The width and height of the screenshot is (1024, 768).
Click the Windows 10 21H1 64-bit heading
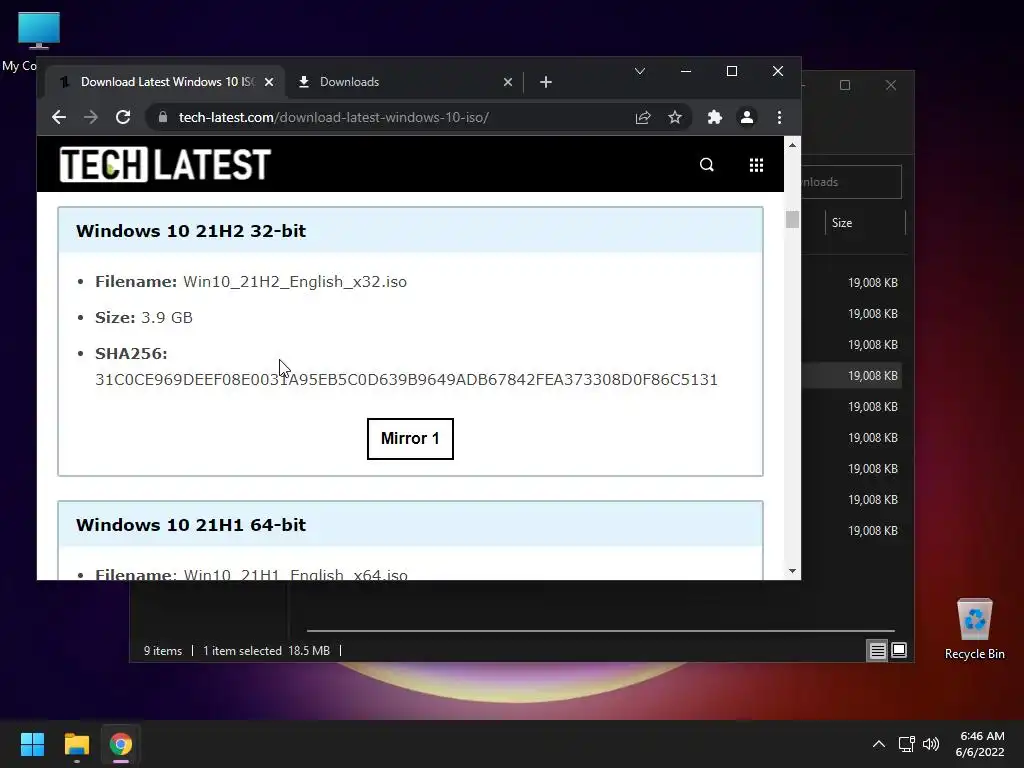pos(191,525)
